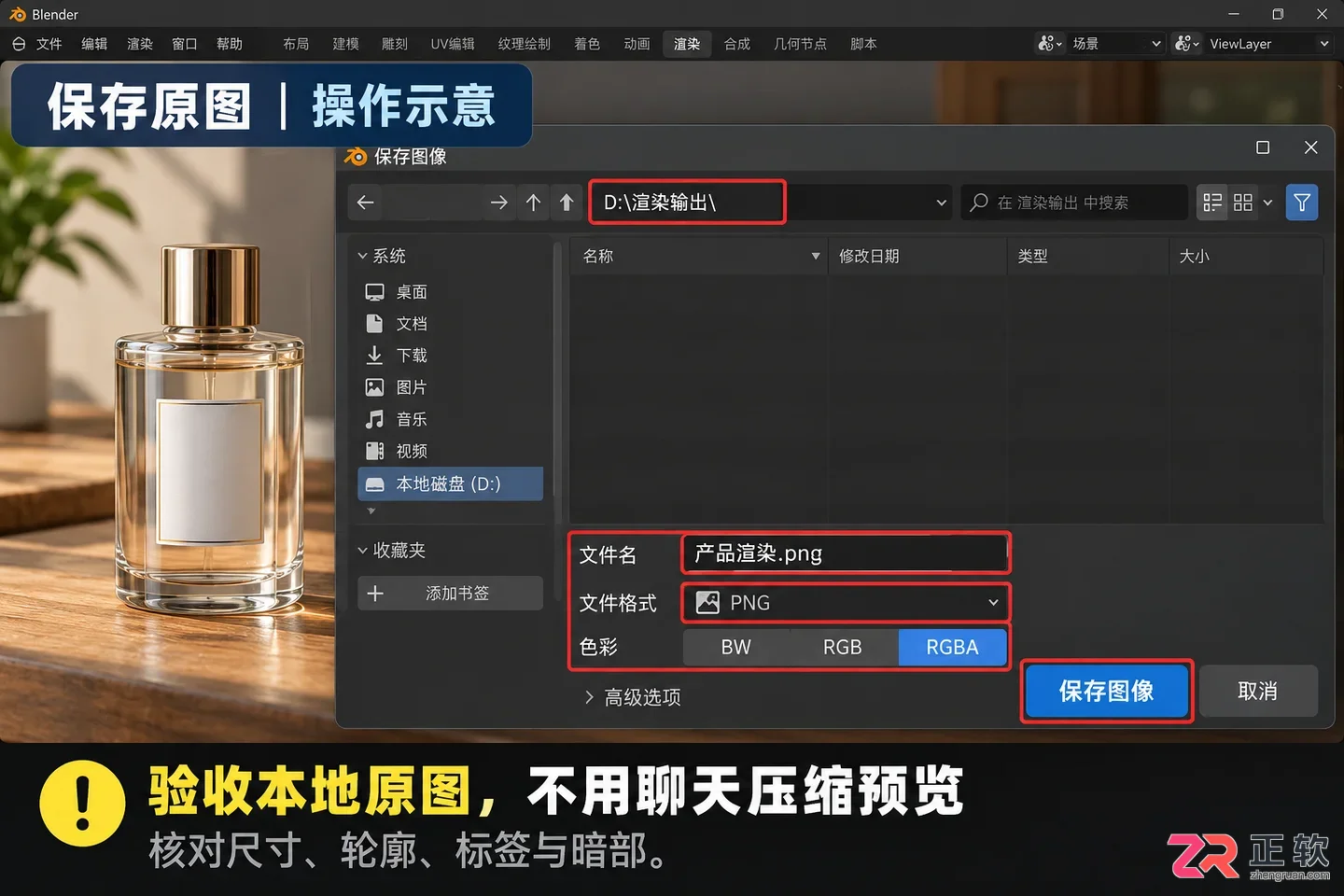Click the D:\渲染输出\ path field
This screenshot has width=1344, height=896.
(x=687, y=203)
